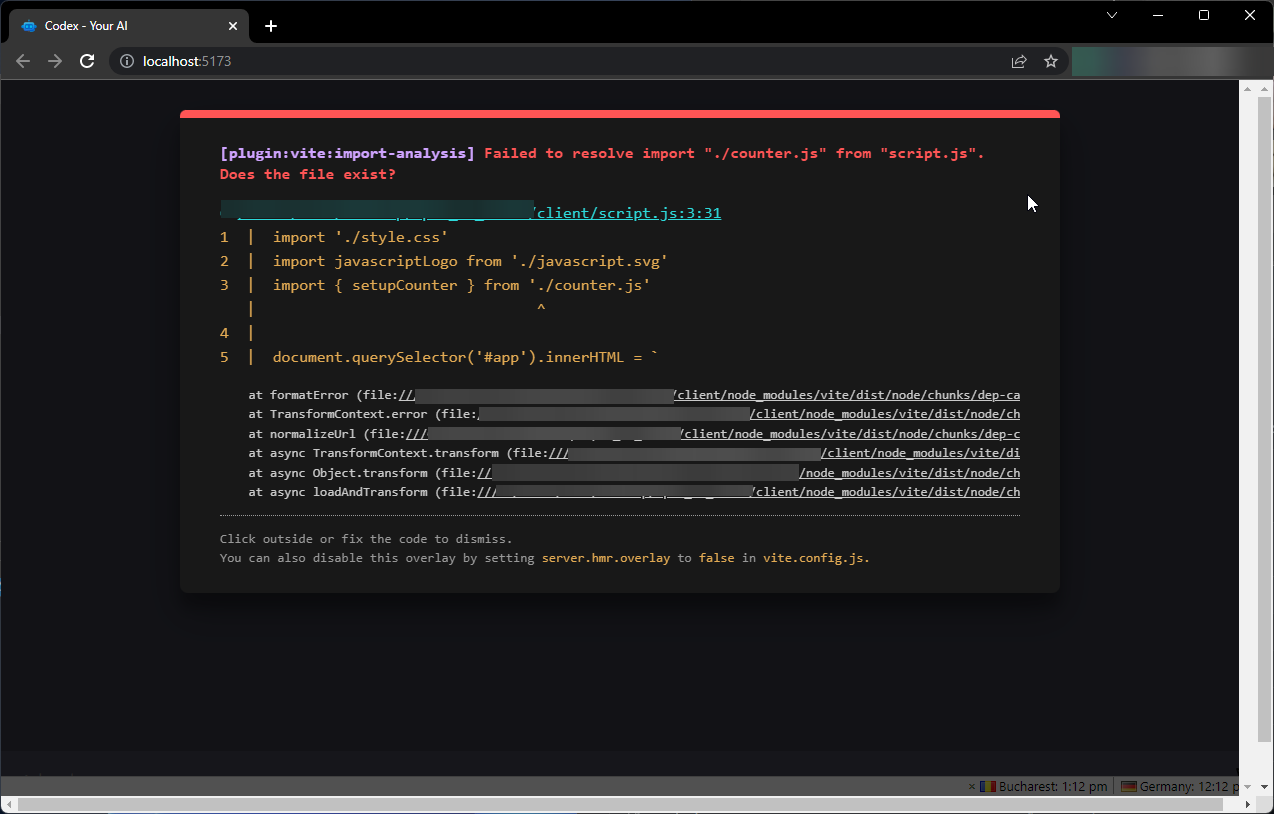The height and width of the screenshot is (814, 1274).
Task: Click the vite.config.js text
Action: [x=816, y=558]
